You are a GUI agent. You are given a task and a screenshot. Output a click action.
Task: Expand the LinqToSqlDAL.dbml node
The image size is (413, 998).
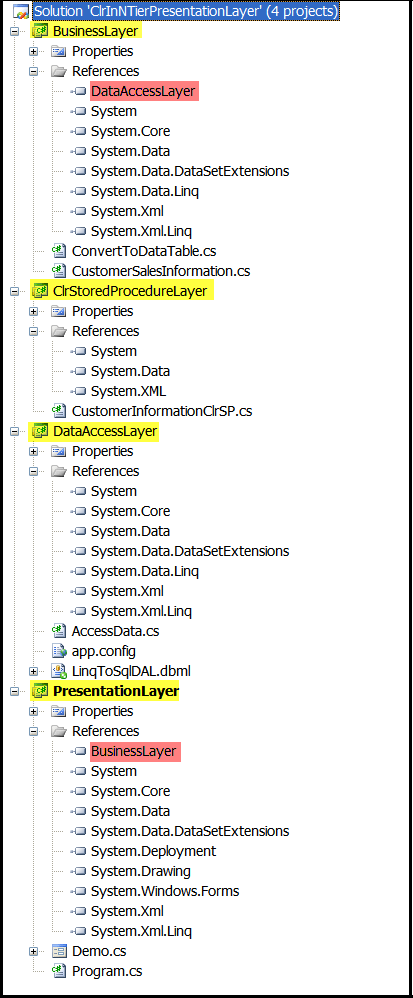(33, 671)
